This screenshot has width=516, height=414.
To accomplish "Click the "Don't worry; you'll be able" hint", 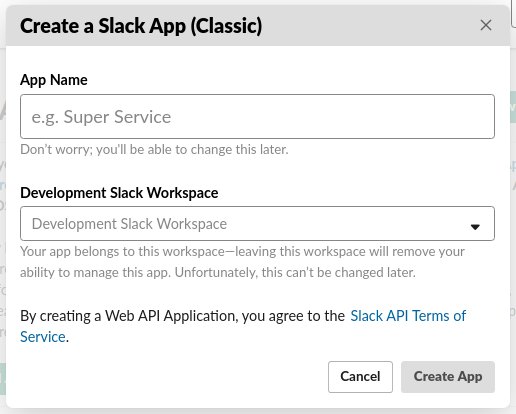I will [x=154, y=149].
